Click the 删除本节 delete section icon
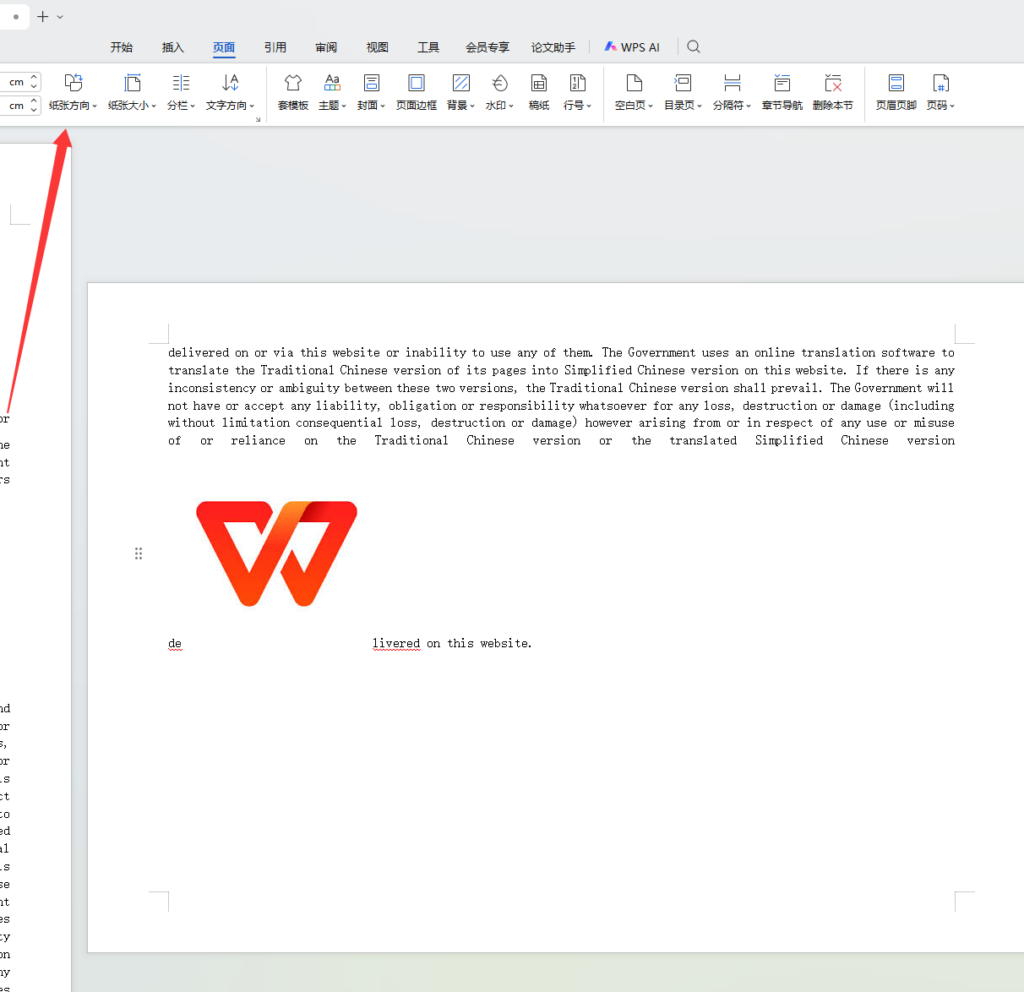The image size is (1024, 992). tap(833, 84)
